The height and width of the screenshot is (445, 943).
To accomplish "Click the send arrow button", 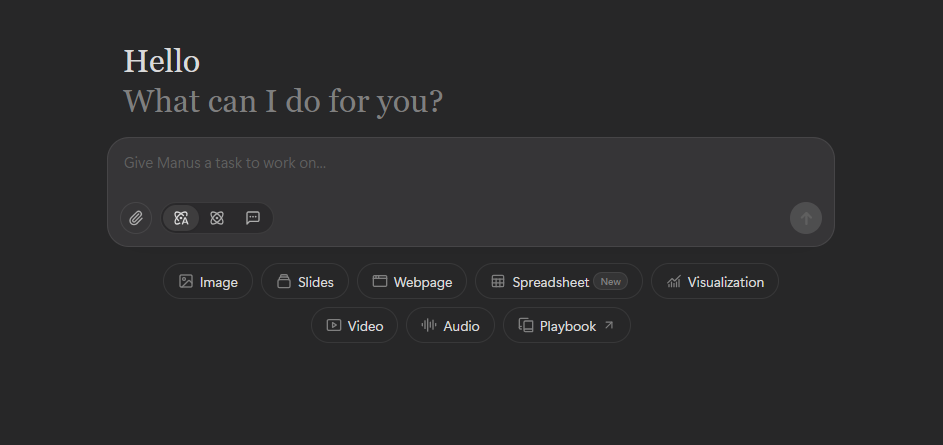I will 806,218.
